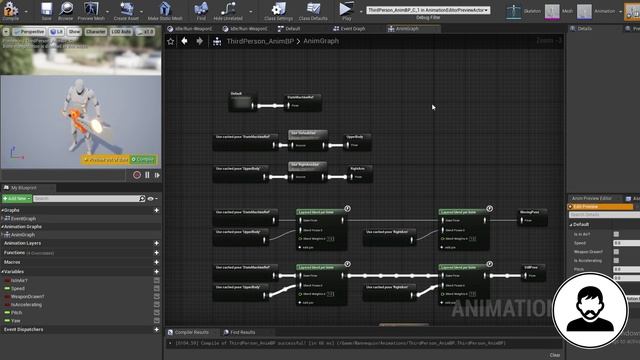Image resolution: width=640 pixels, height=360 pixels.
Task: Click the Edit Preview orange button
Action: [x=600, y=207]
